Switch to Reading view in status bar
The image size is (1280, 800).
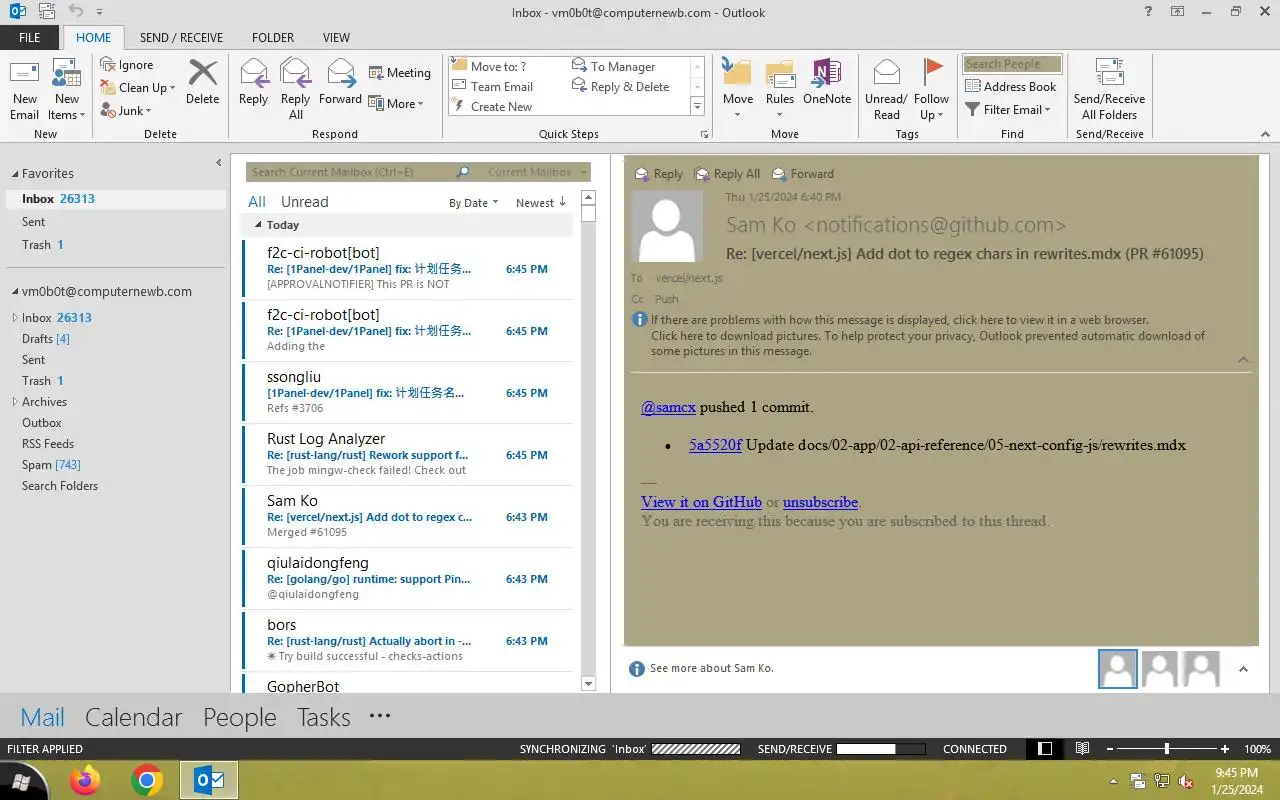point(1082,749)
